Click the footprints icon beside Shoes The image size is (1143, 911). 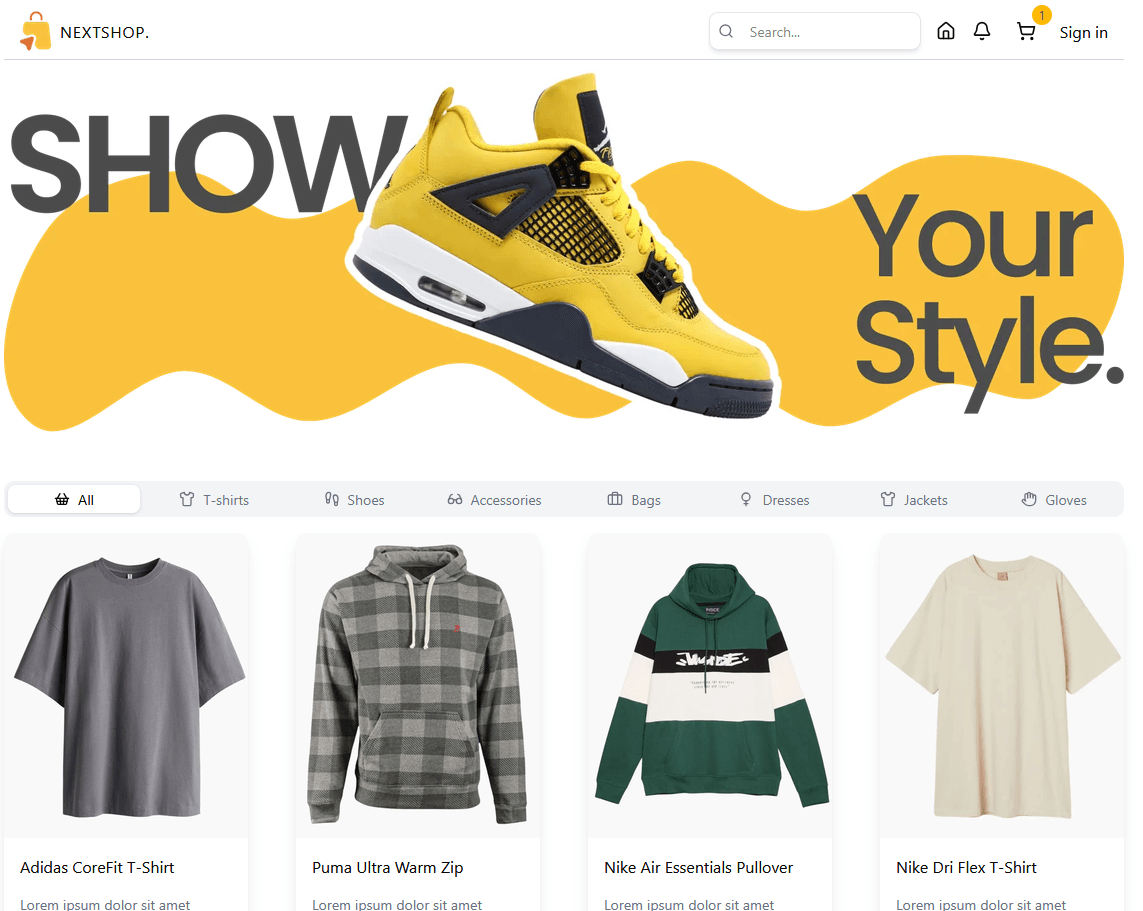(332, 499)
